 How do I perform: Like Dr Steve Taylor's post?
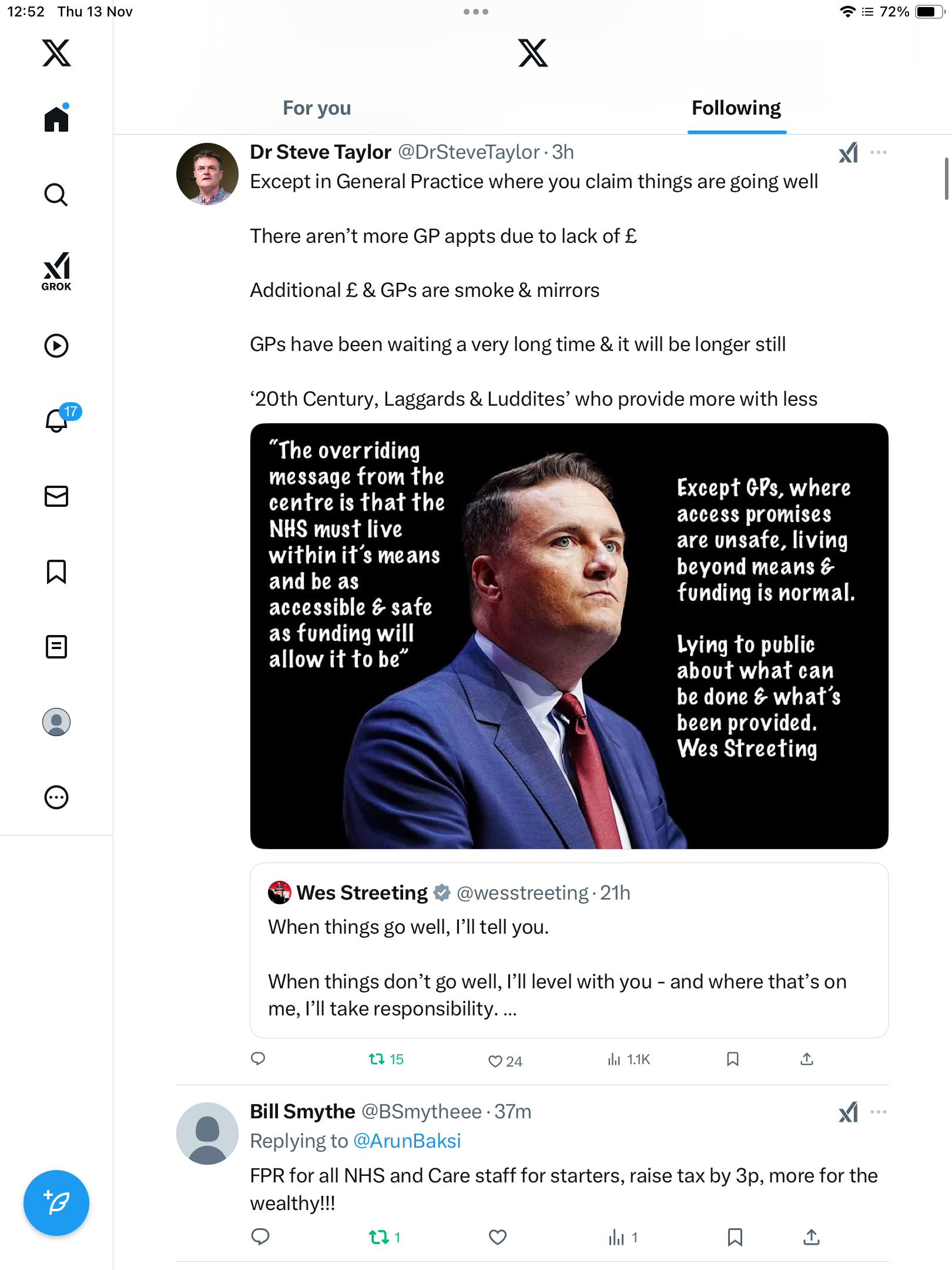point(495,1061)
